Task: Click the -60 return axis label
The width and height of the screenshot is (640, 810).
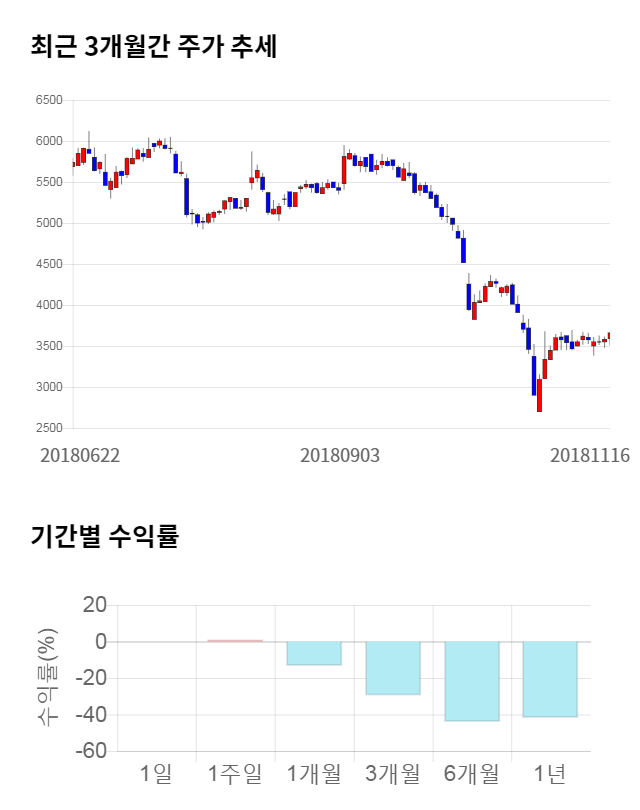Action: [x=94, y=751]
